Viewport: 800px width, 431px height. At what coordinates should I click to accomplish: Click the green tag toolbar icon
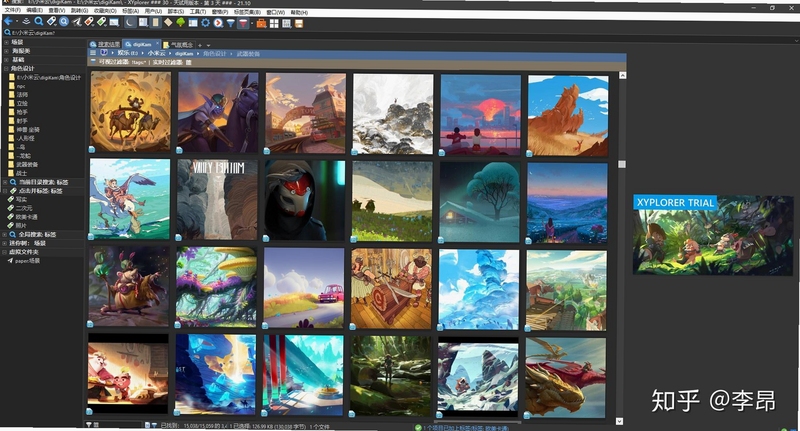click(x=102, y=22)
